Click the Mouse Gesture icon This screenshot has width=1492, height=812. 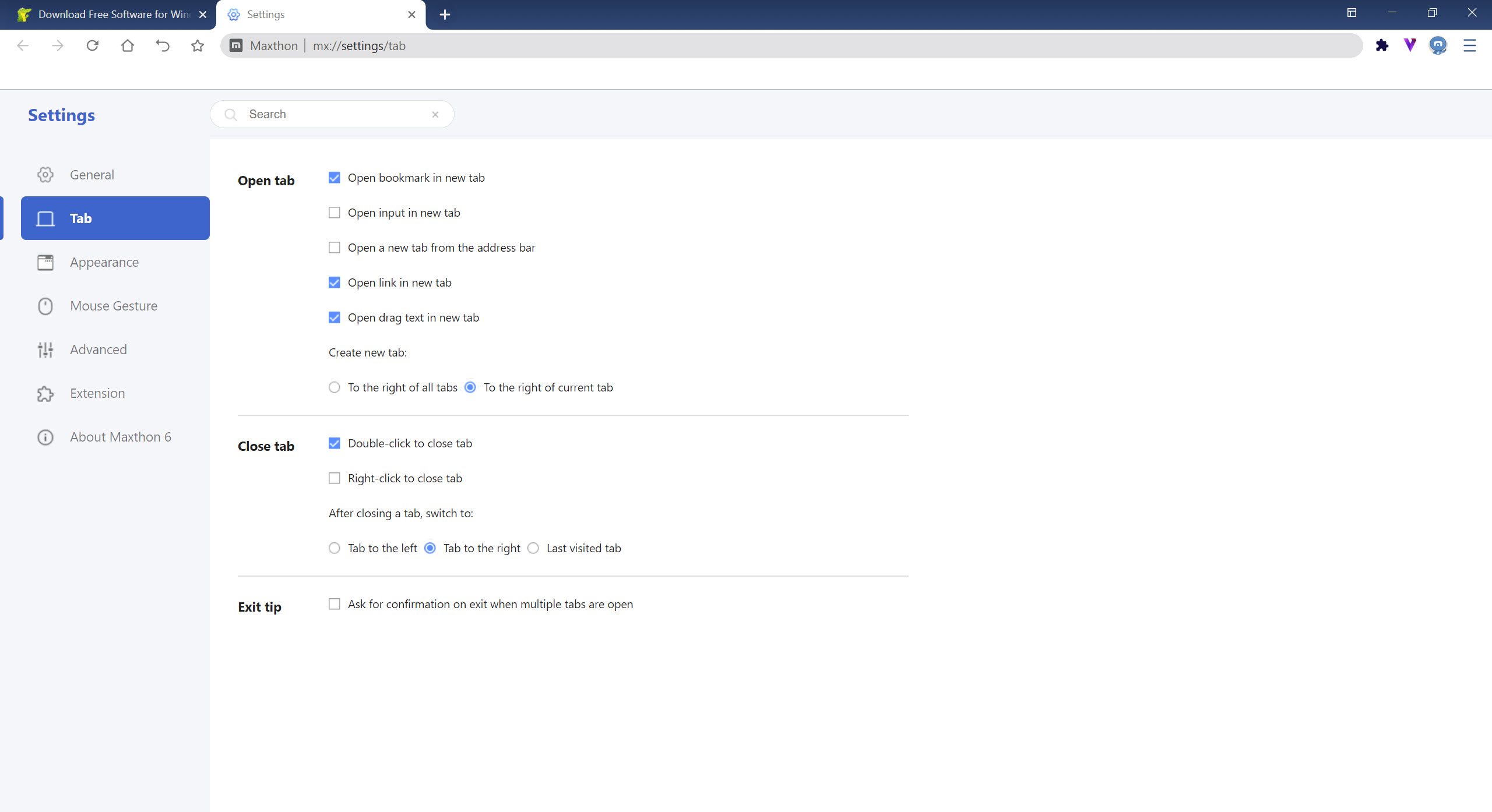(45, 306)
